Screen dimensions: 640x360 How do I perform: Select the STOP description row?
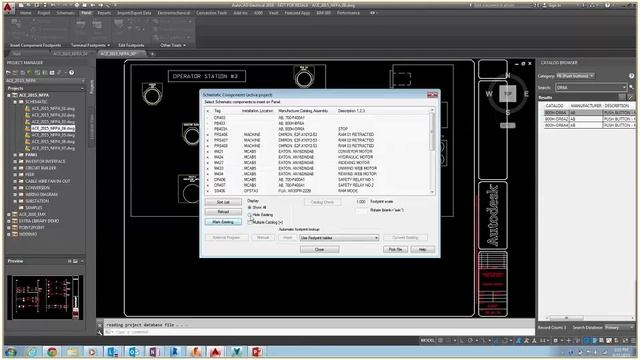318,129
